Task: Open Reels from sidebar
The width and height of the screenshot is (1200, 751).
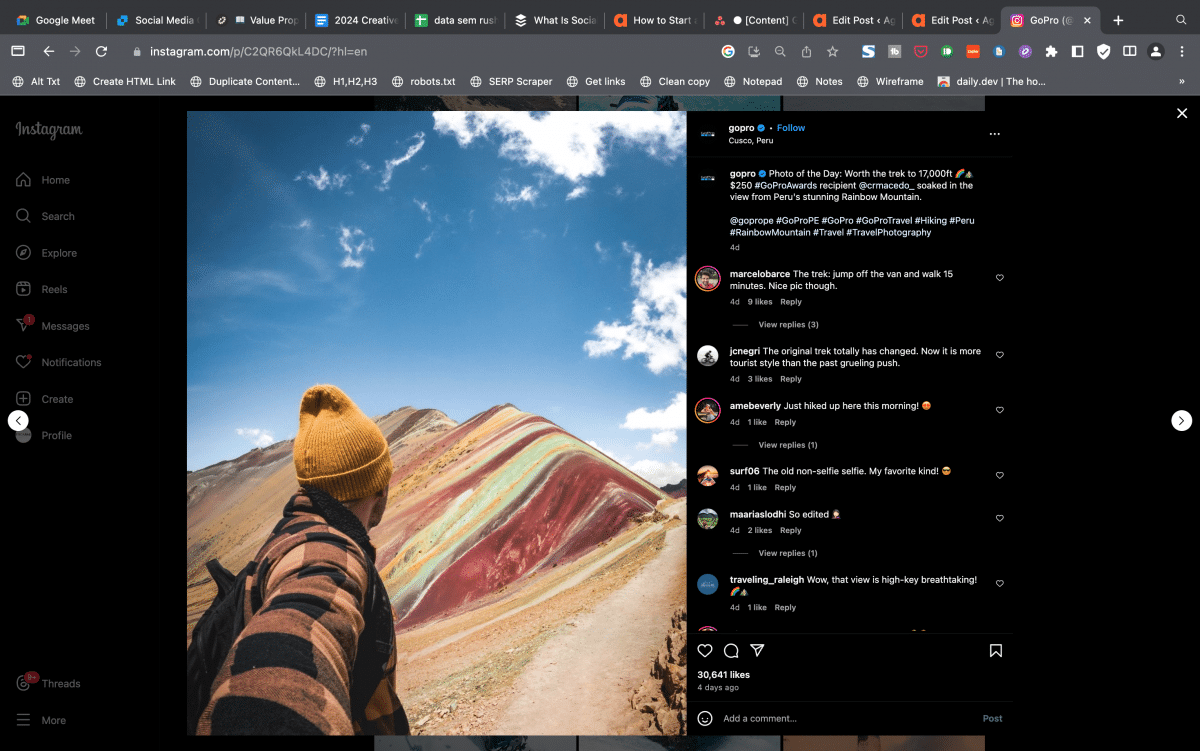Action: (x=42, y=289)
